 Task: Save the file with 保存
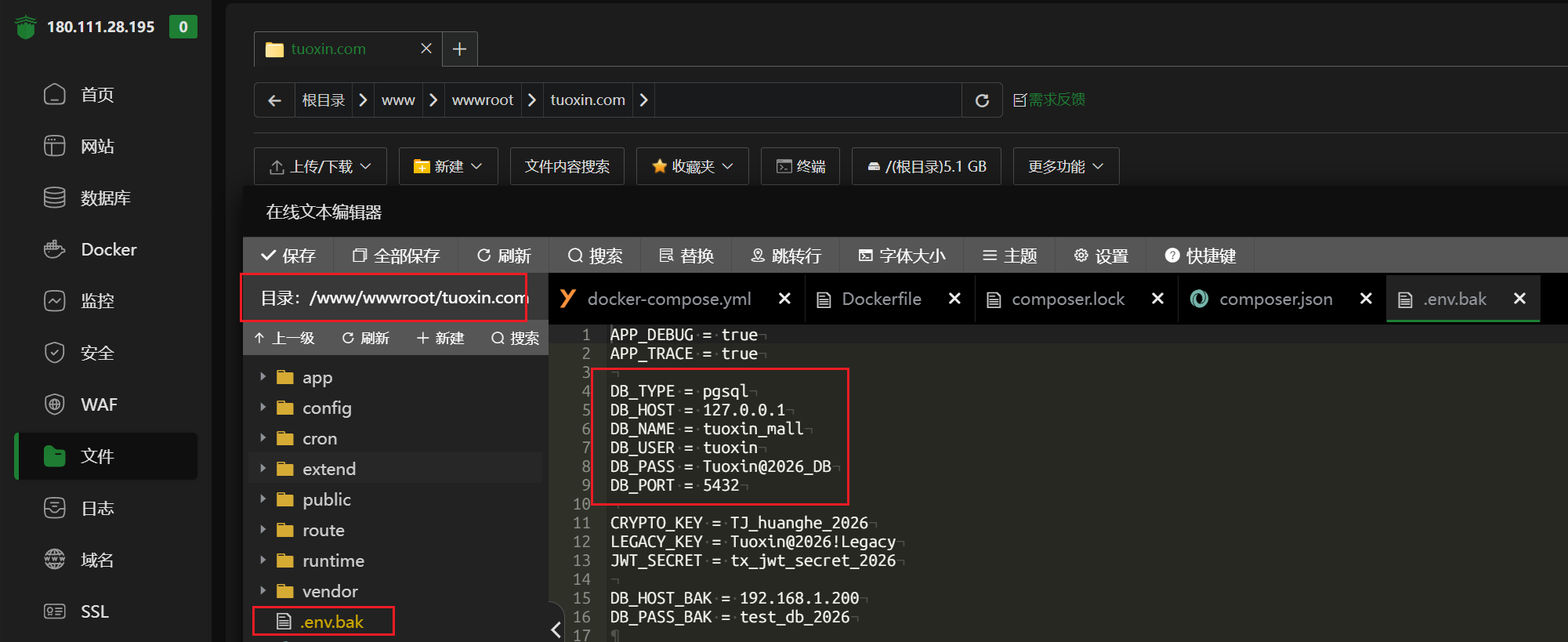(x=288, y=256)
